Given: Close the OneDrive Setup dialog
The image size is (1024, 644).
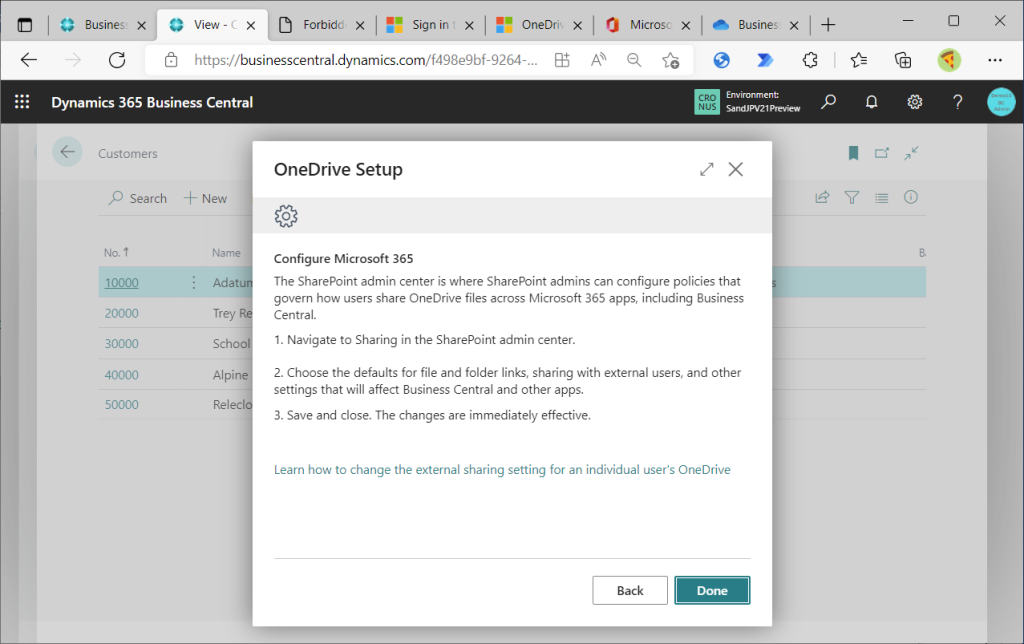Looking at the screenshot, I should [735, 169].
